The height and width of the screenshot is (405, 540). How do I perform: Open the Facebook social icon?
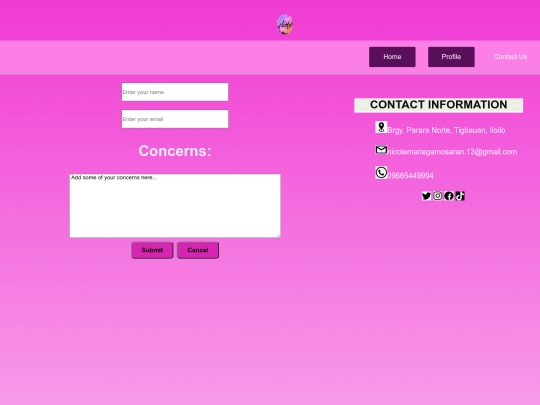pyautogui.click(x=449, y=196)
